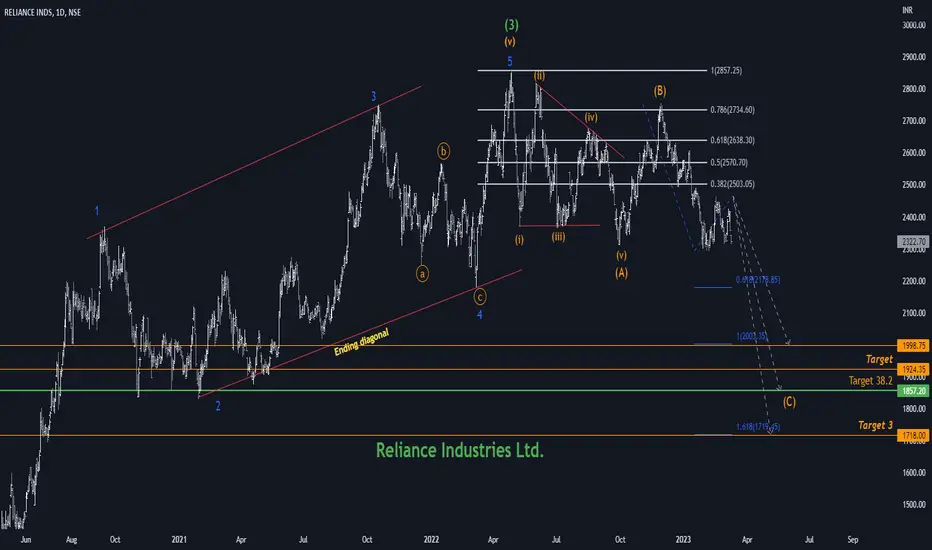This screenshot has height=550, width=932.
Task: Click the INR currency label
Action: 907,10
